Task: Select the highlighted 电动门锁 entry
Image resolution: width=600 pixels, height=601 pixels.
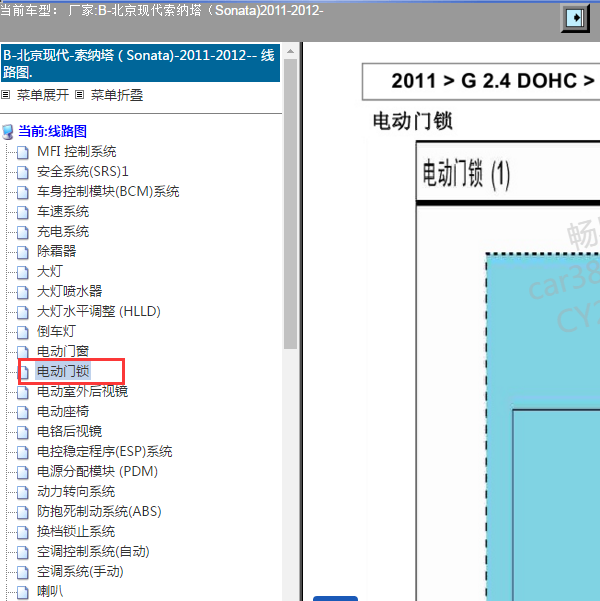Action: 63,371
